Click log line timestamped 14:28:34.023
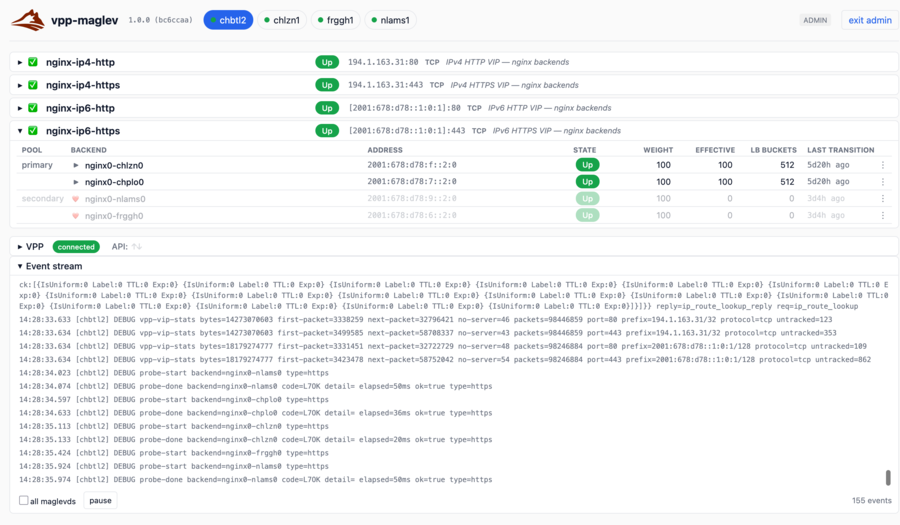This screenshot has width=900, height=525. coord(174,373)
